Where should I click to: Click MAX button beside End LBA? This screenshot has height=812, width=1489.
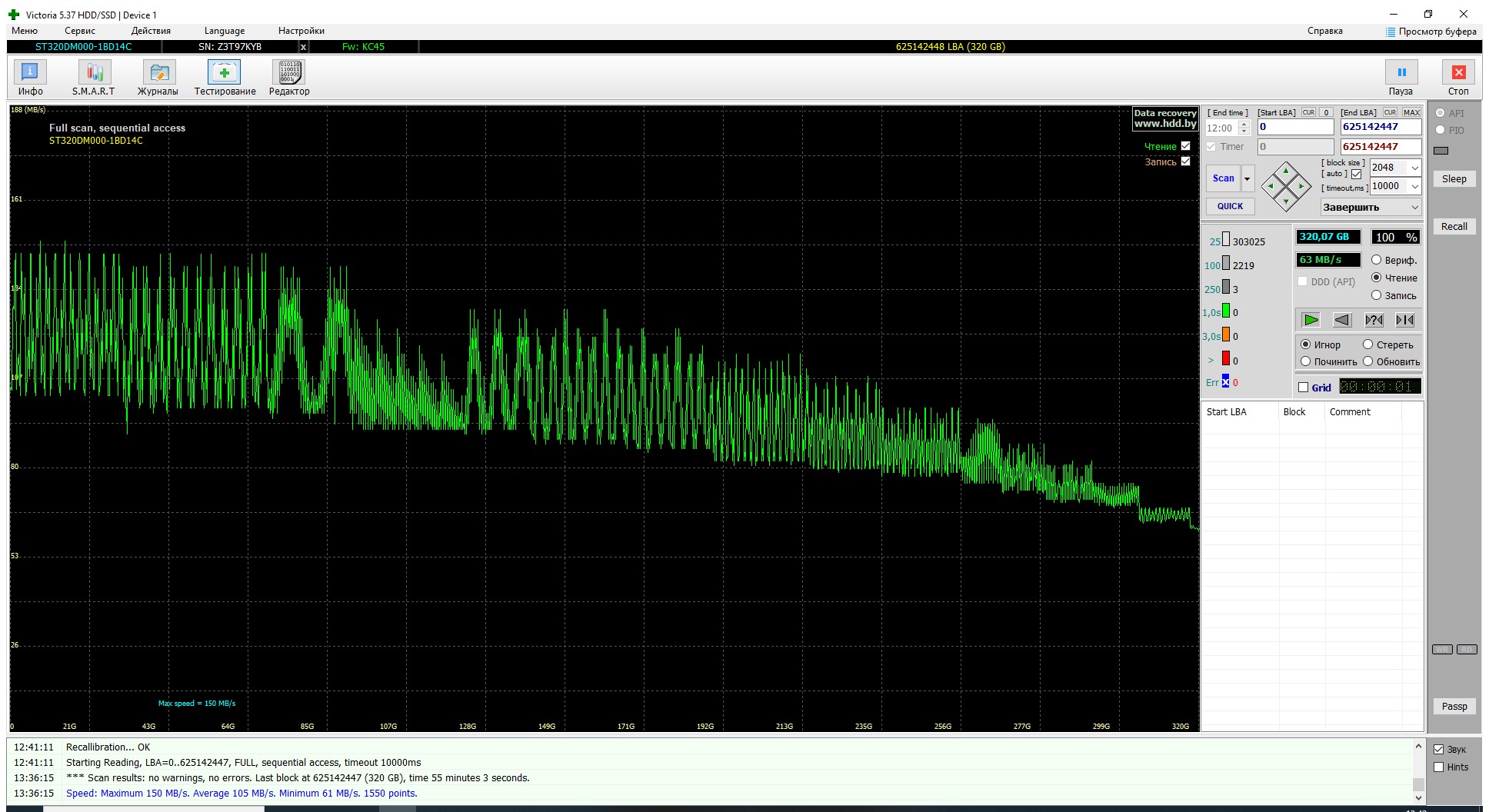click(x=1411, y=112)
